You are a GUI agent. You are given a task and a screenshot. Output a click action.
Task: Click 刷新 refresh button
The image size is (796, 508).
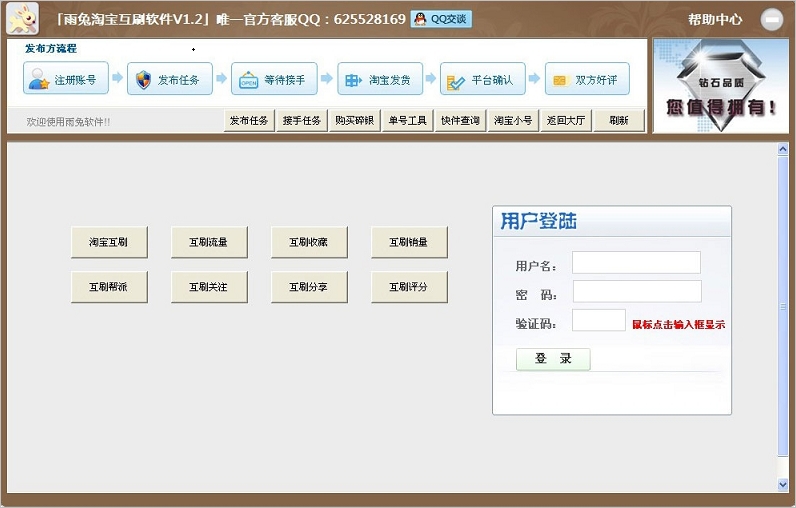(x=619, y=120)
